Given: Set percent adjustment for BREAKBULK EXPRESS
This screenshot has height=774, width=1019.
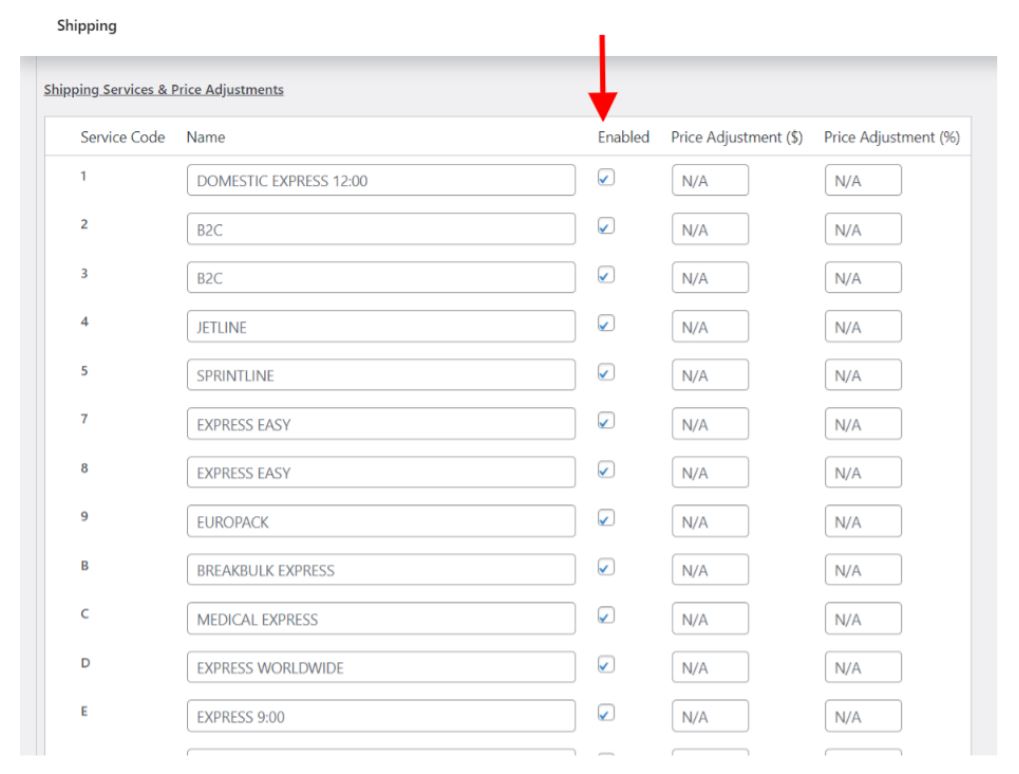Looking at the screenshot, I should pyautogui.click(x=863, y=570).
